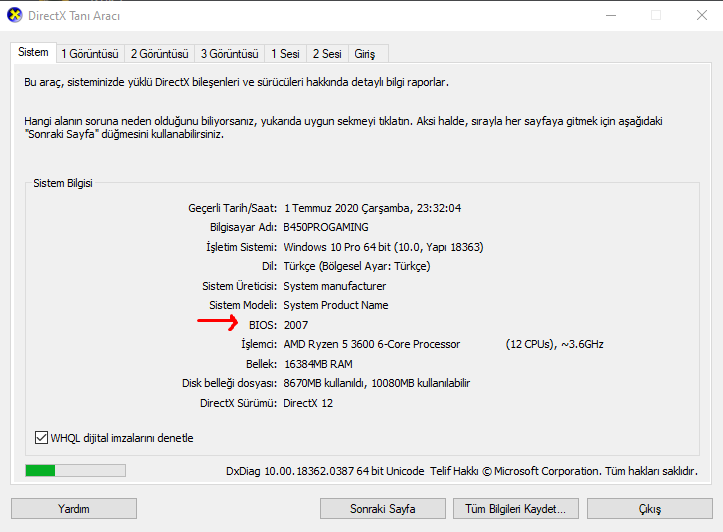This screenshot has height=532, width=723.
Task: Toggle WHQL dijital imzalarını denetle checkbox
Action: coord(41,437)
